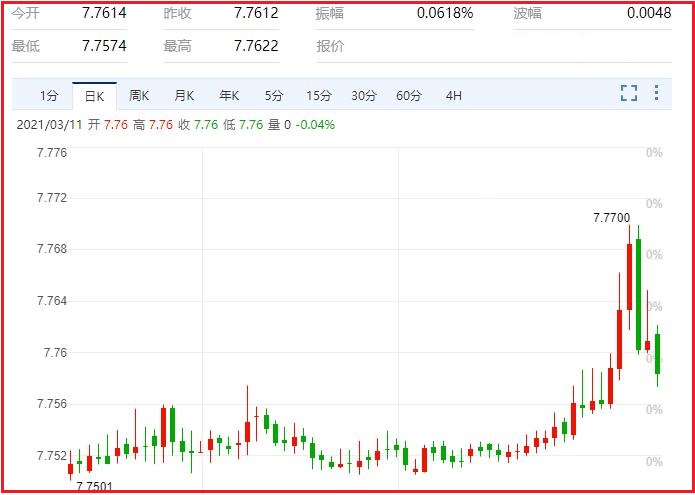
Task: Switch to the 5分 interval tab
Action: pos(273,96)
